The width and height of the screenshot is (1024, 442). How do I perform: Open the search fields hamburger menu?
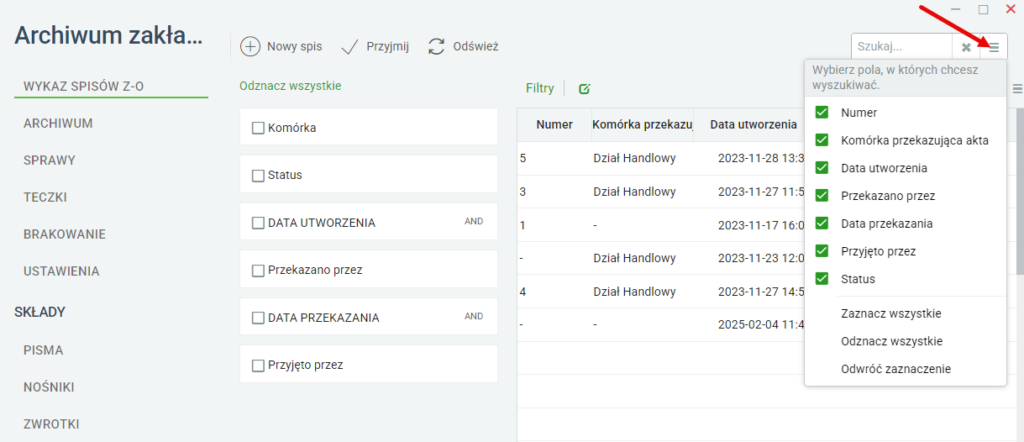pyautogui.click(x=994, y=47)
